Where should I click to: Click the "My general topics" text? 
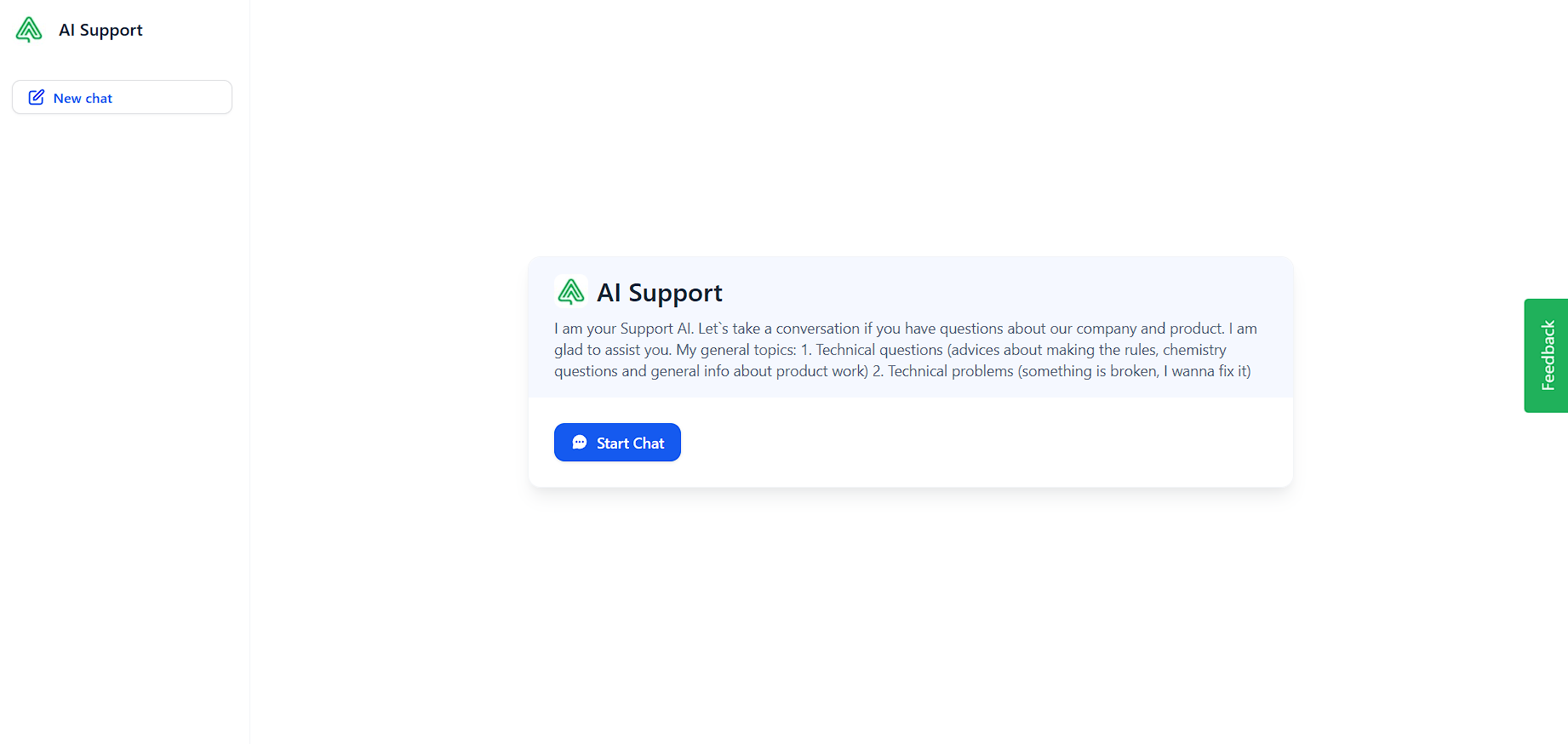tap(736, 350)
